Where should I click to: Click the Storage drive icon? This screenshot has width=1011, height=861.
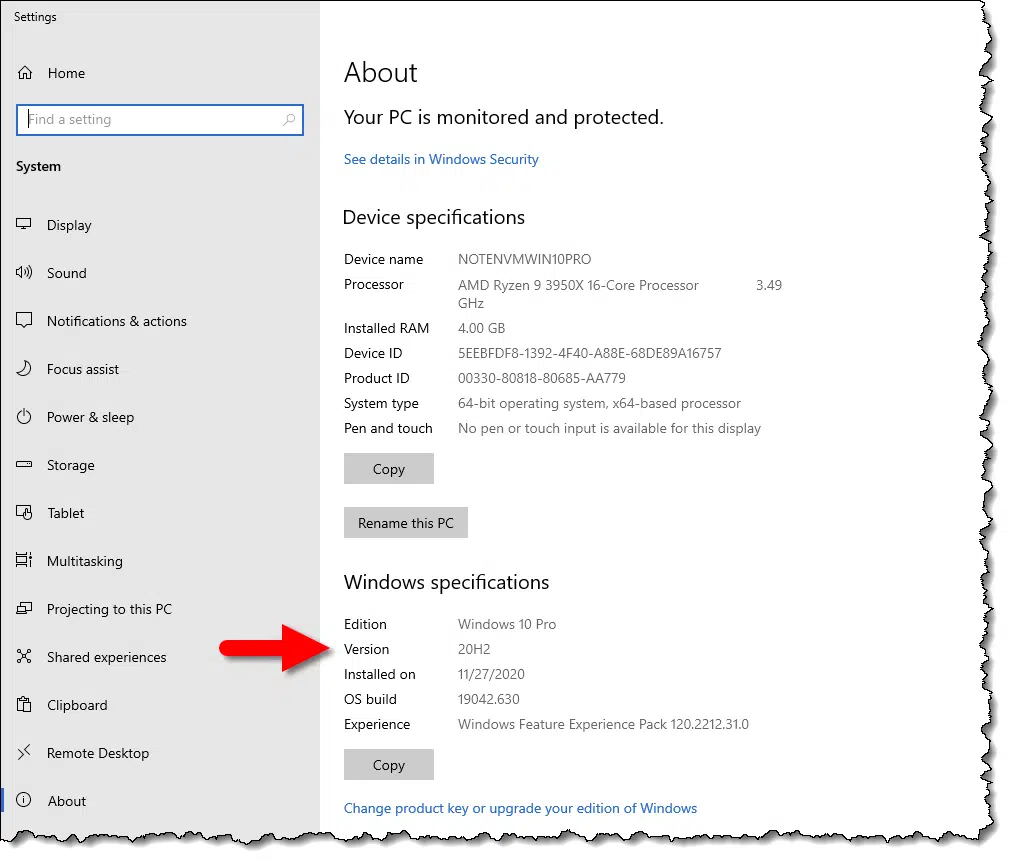pyautogui.click(x=24, y=464)
